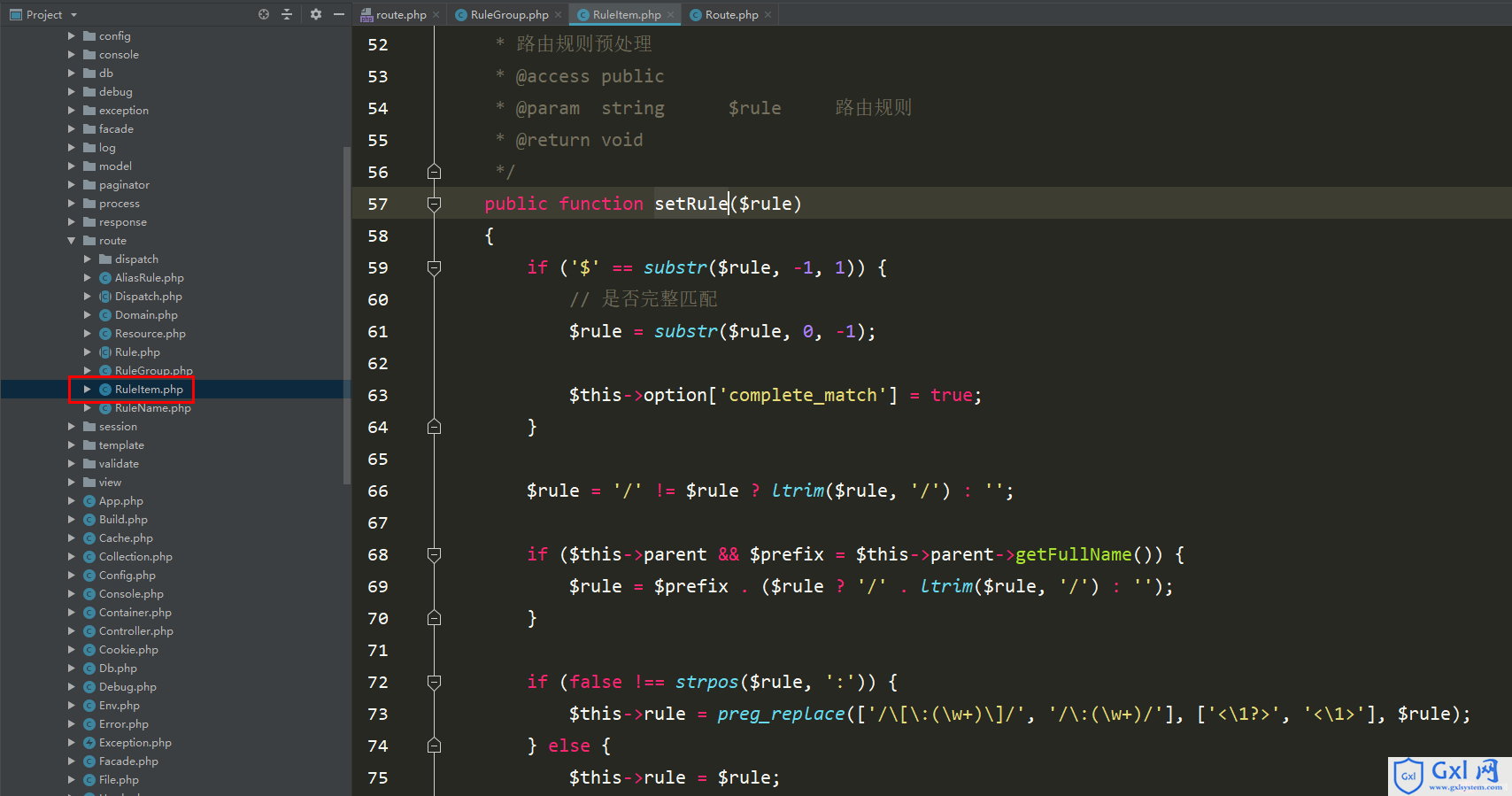Click the Controller.php class icon
The width and height of the screenshot is (1512, 796).
[x=89, y=631]
